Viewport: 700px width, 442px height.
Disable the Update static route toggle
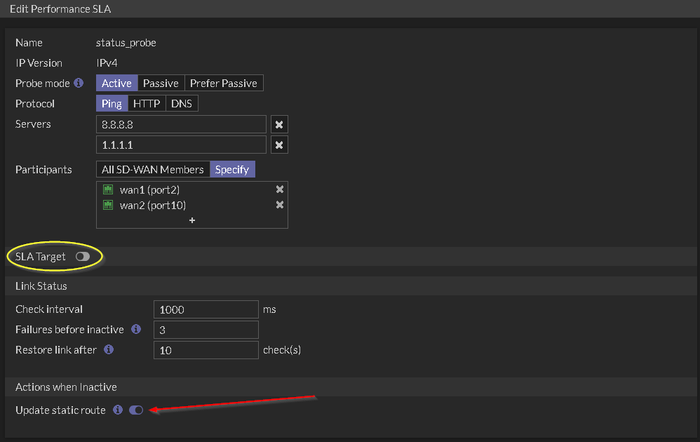pos(136,410)
